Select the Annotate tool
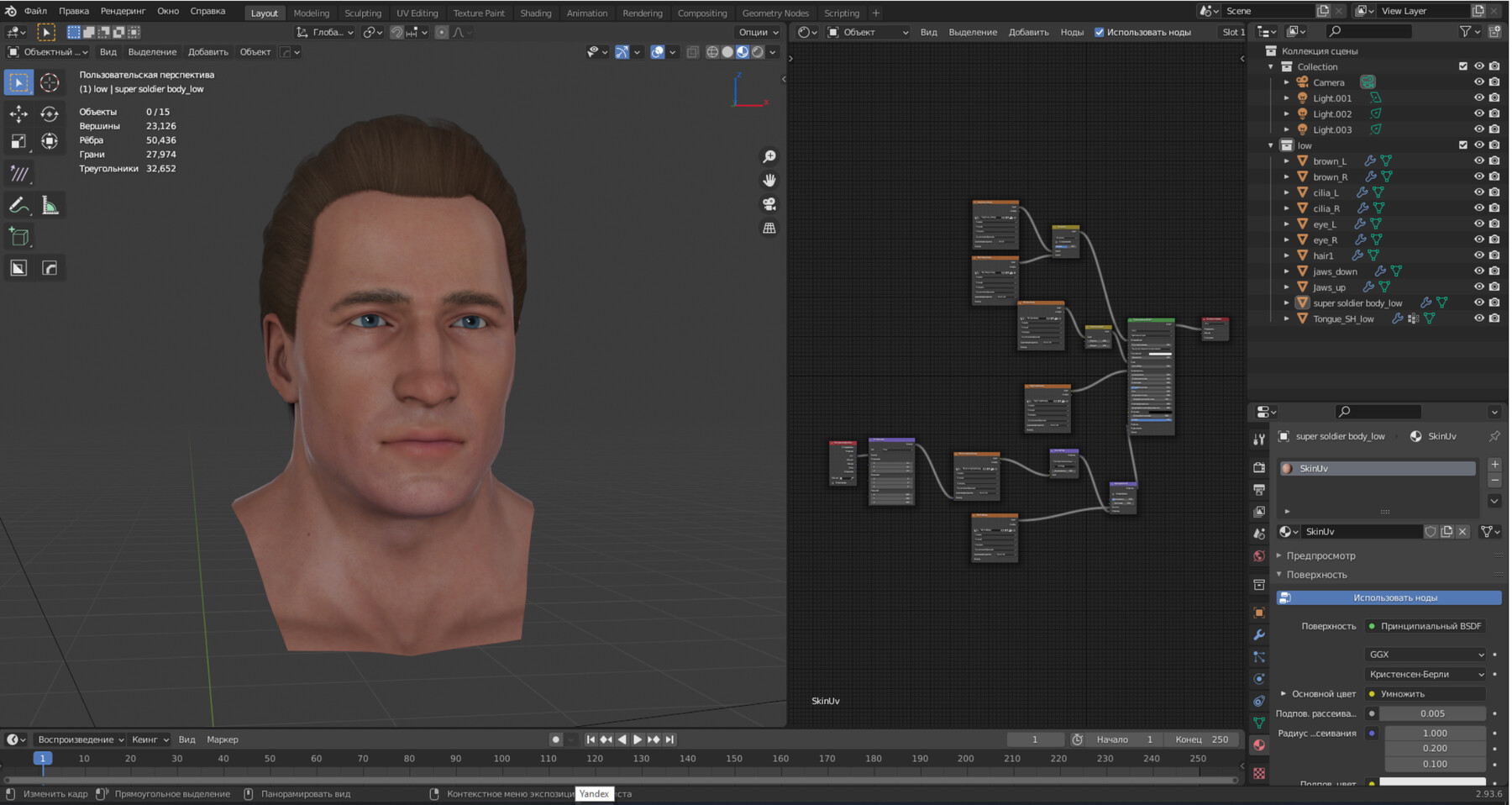 (x=18, y=204)
